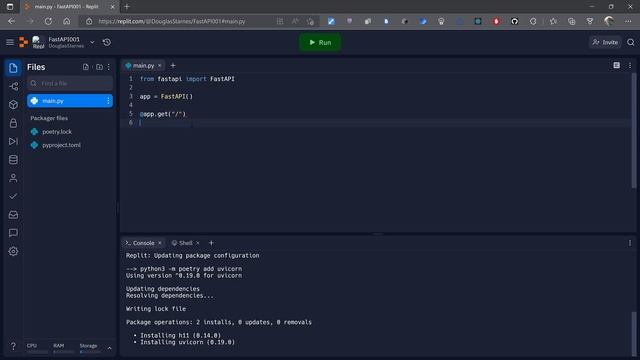Open the editor pane more options menu

tap(630, 65)
